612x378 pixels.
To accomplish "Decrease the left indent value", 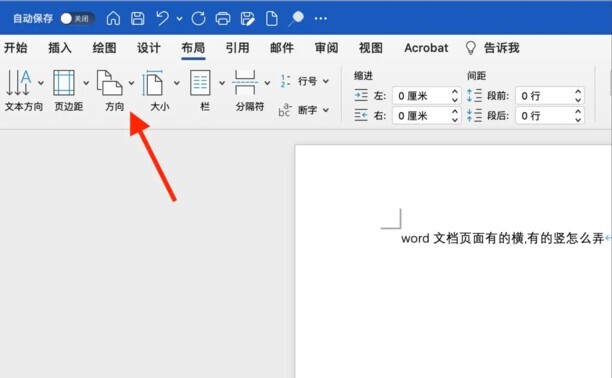I will pos(455,100).
